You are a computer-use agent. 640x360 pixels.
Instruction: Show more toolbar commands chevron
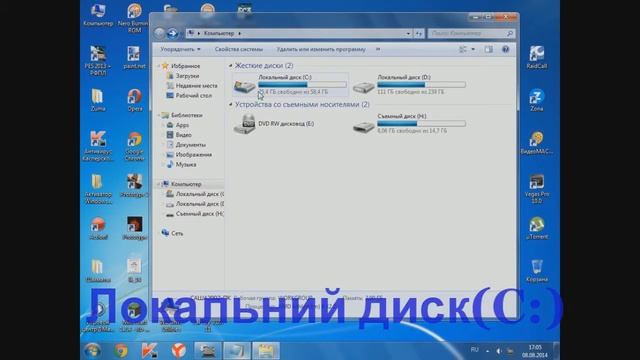(x=378, y=49)
